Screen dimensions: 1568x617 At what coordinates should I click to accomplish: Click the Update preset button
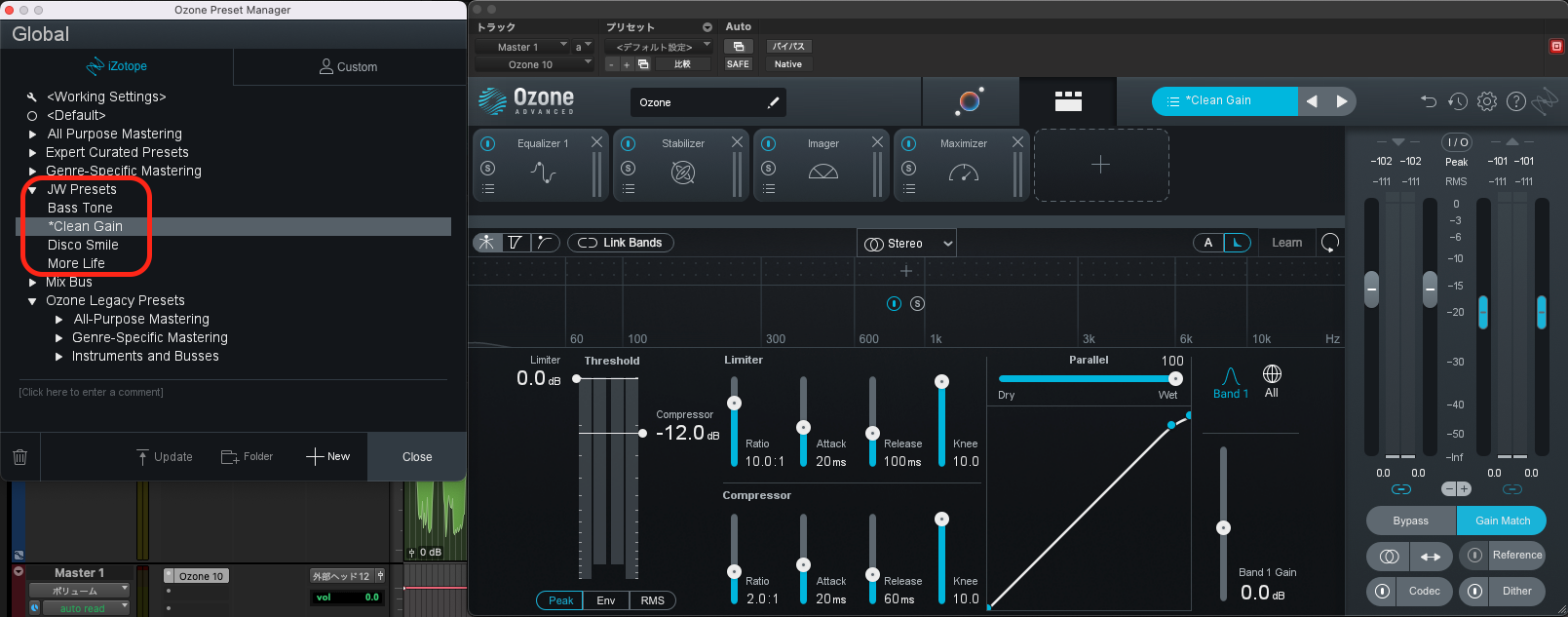pyautogui.click(x=164, y=457)
